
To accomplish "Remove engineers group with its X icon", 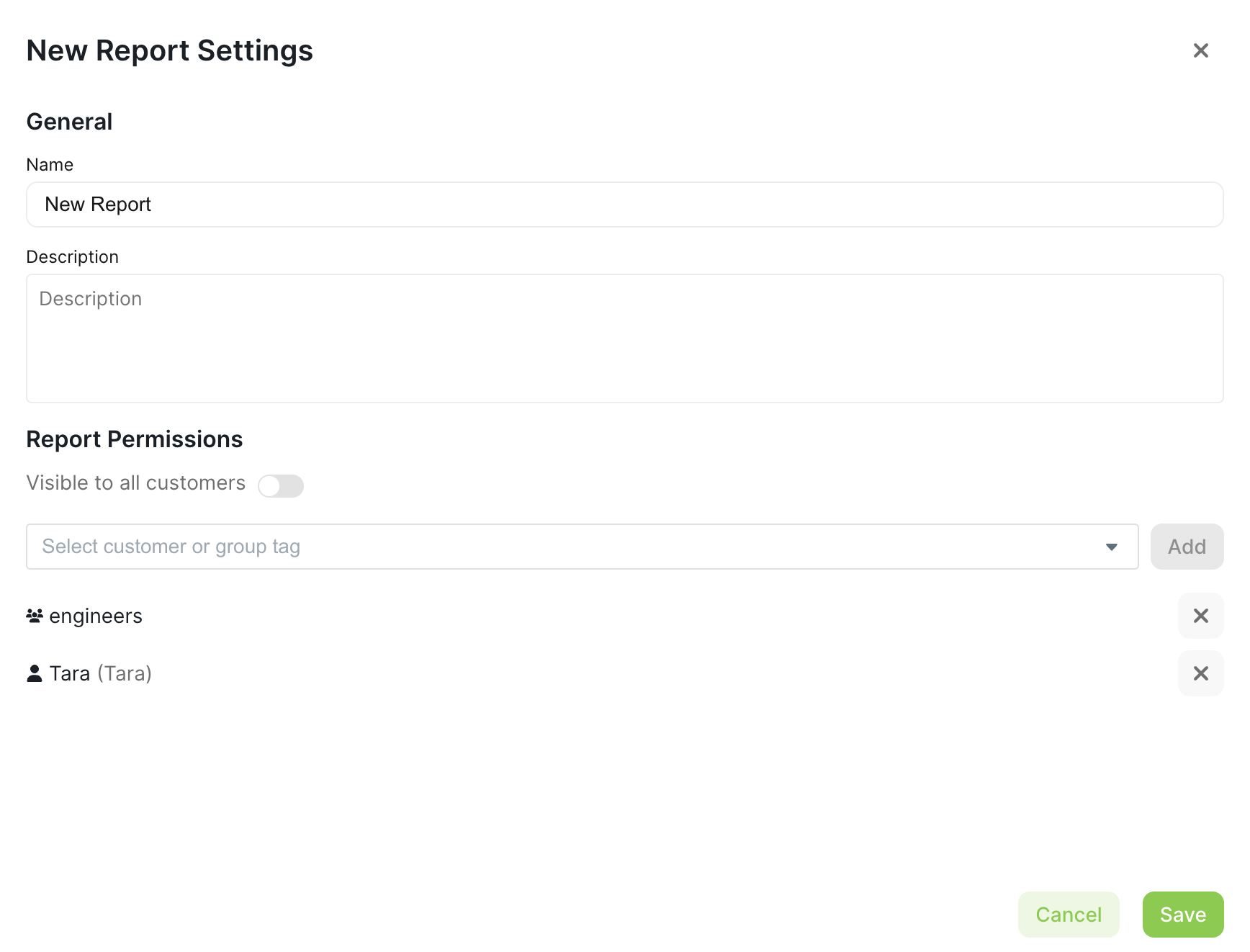I will (1200, 616).
